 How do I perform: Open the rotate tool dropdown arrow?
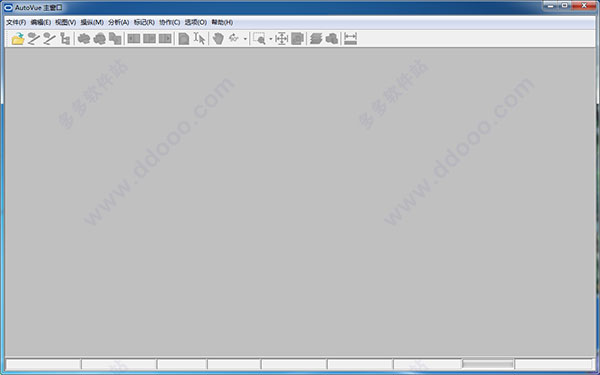tap(245, 39)
